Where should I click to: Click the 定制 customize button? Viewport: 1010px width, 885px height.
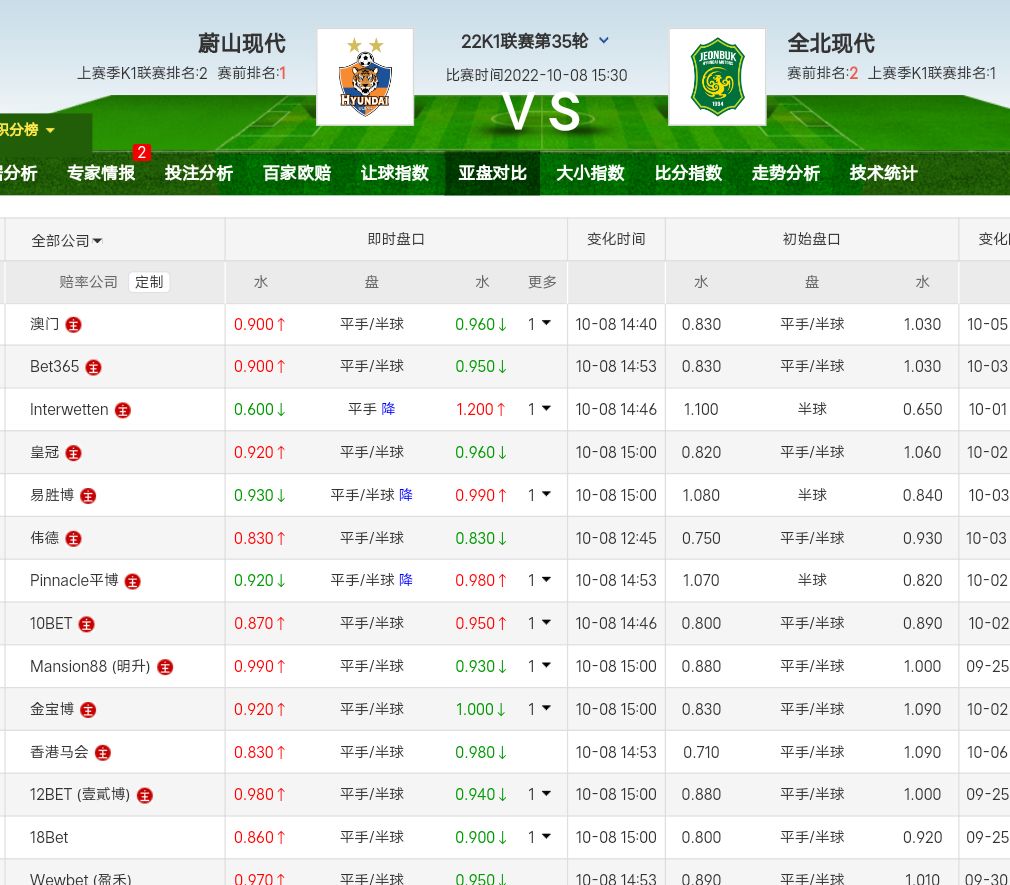(149, 282)
